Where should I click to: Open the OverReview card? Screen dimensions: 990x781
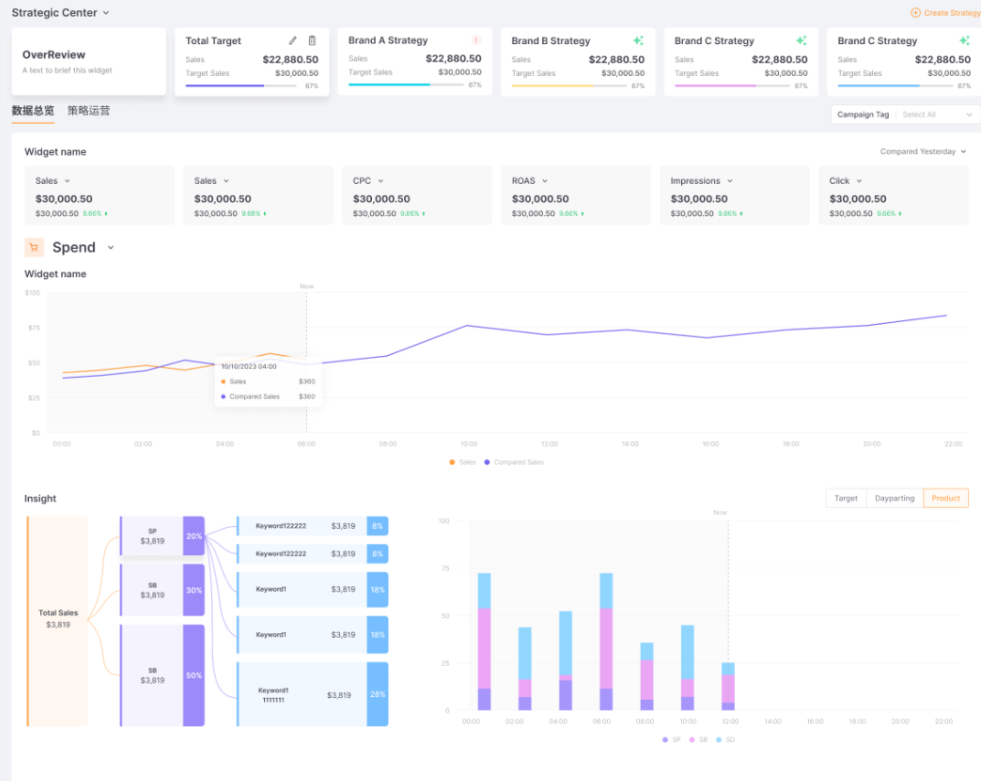click(x=88, y=61)
